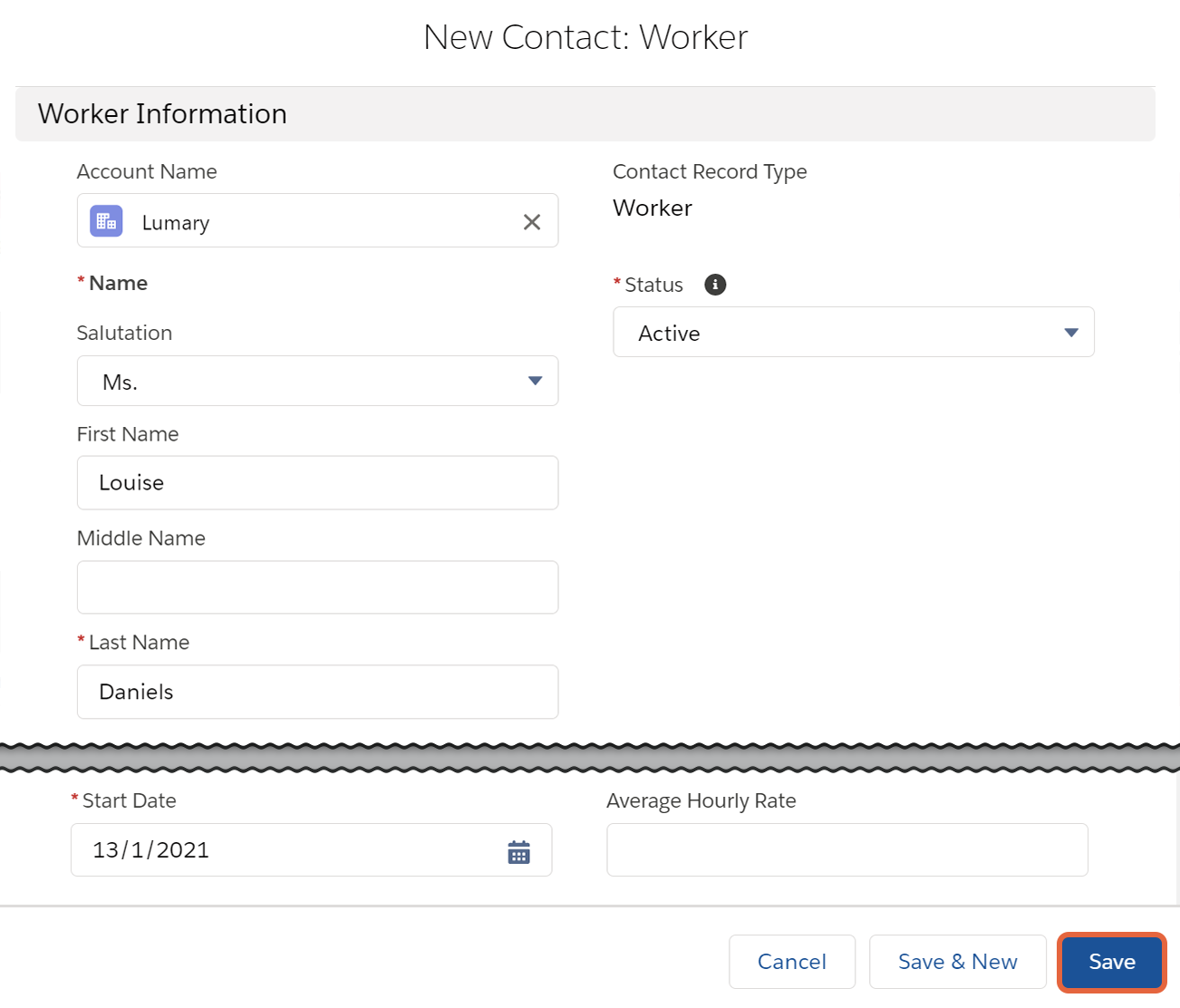Click the Salutation dropdown arrow
The height and width of the screenshot is (1008, 1180).
tap(535, 381)
